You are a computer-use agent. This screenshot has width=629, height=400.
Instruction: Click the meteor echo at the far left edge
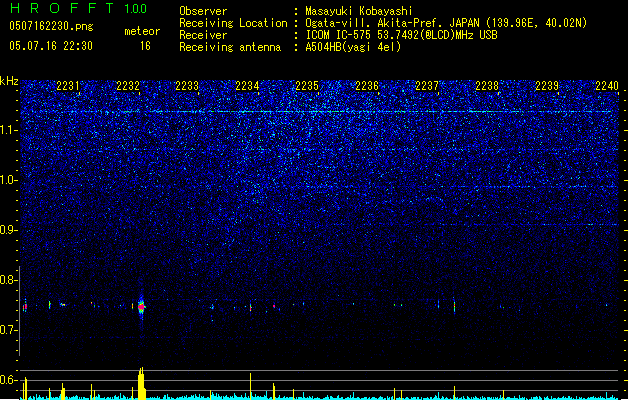click(25, 307)
